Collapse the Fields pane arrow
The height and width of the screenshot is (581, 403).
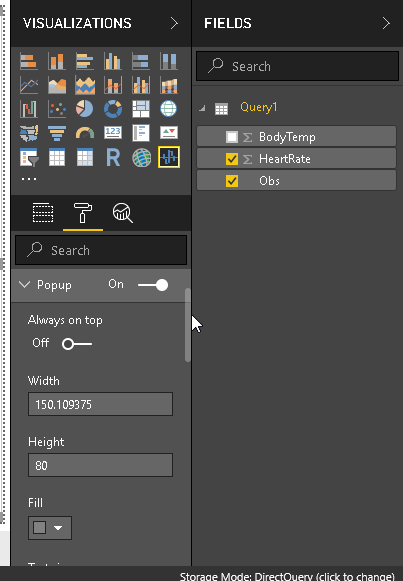click(386, 23)
